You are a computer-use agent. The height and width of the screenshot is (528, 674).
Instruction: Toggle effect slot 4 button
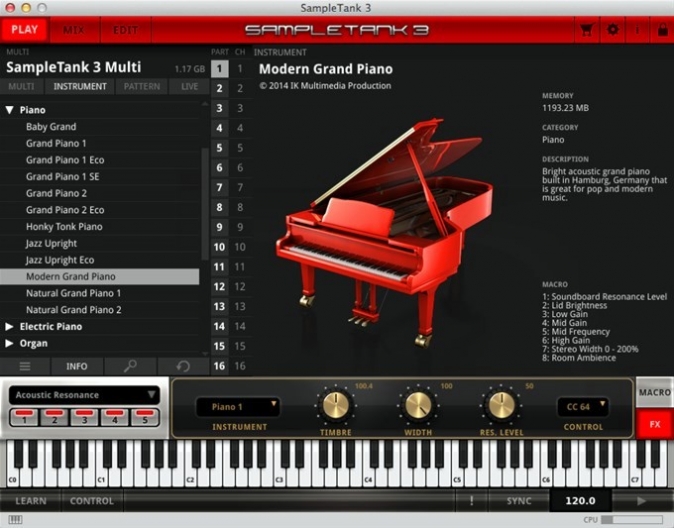(x=114, y=417)
